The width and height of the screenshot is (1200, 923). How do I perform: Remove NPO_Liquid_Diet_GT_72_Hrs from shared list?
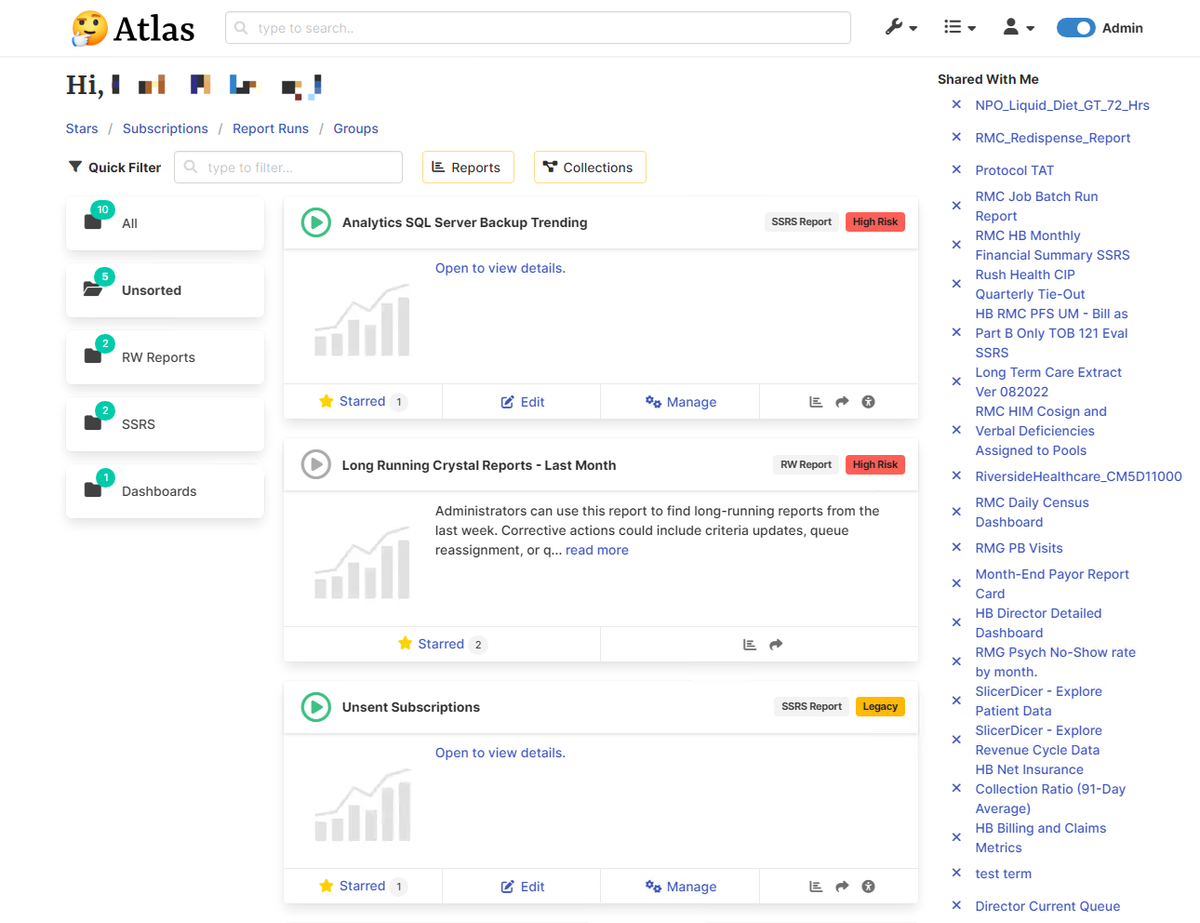pyautogui.click(x=956, y=105)
